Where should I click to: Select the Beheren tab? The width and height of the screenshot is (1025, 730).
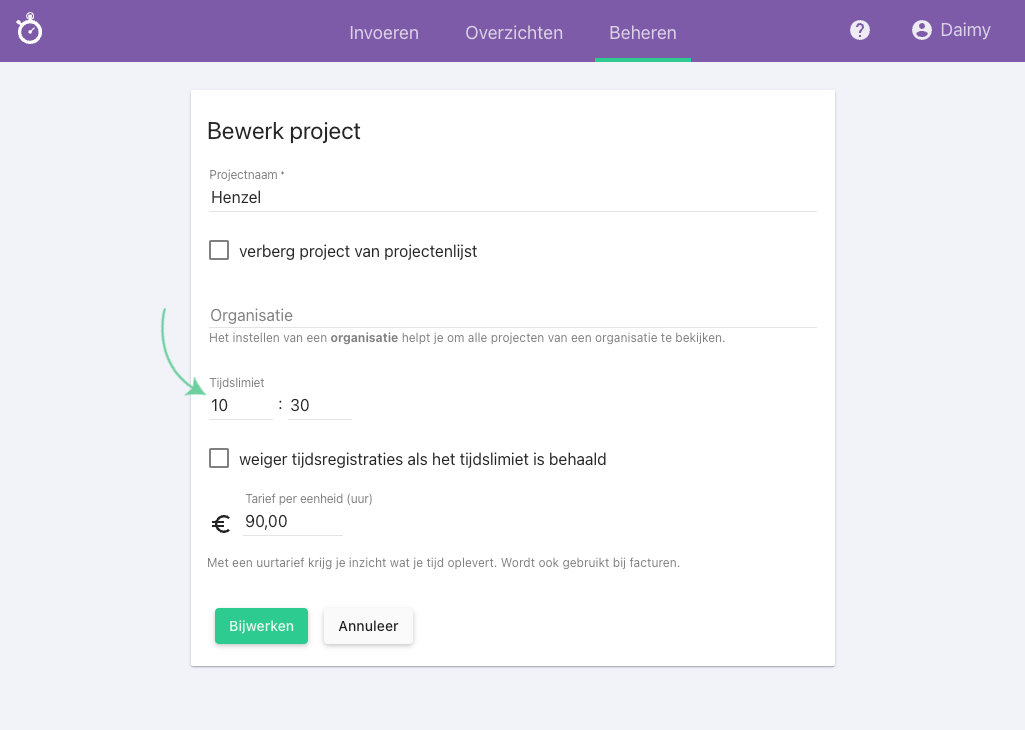point(643,33)
